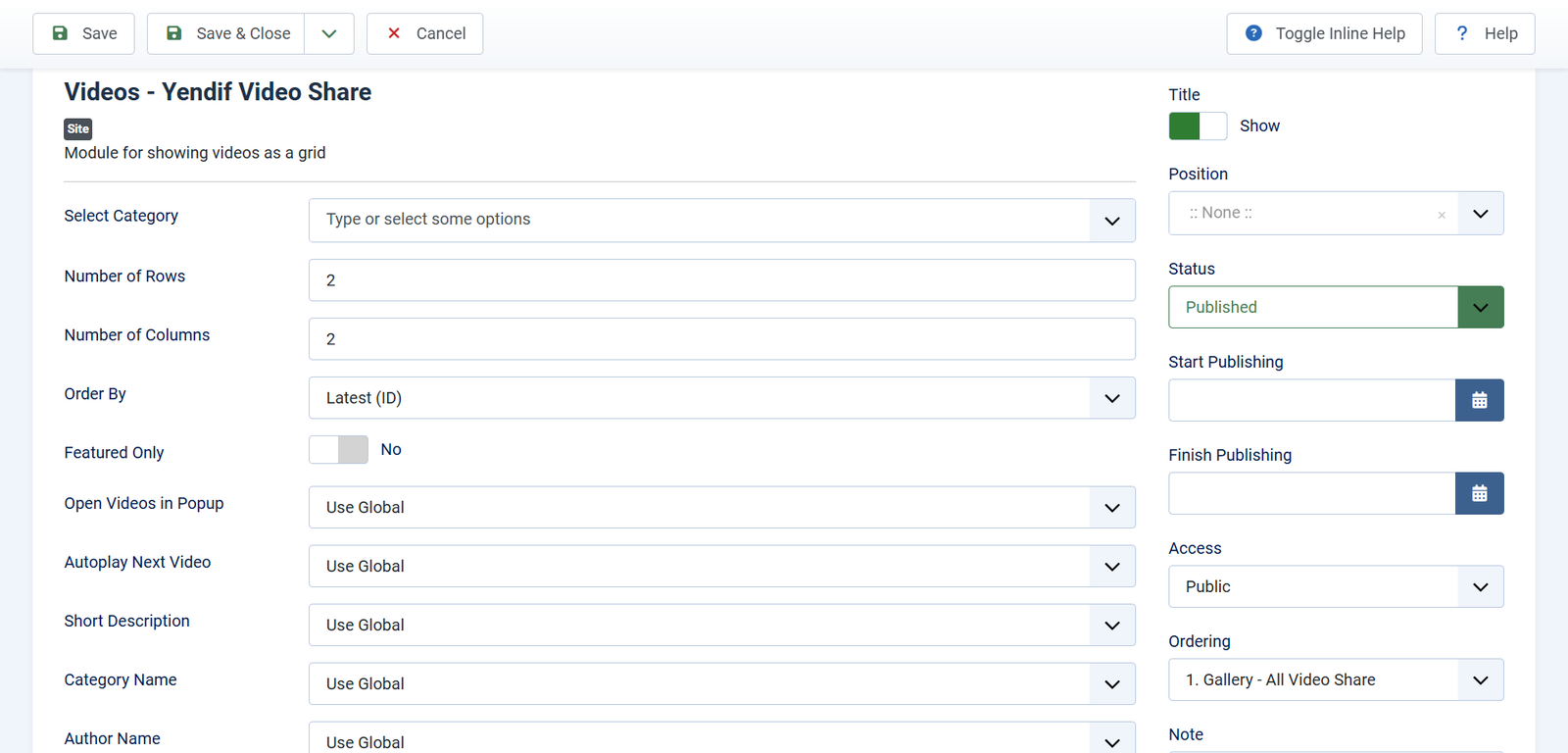The width and height of the screenshot is (1568, 753).
Task: Click the 'Start Publishing' label
Action: (x=1226, y=362)
